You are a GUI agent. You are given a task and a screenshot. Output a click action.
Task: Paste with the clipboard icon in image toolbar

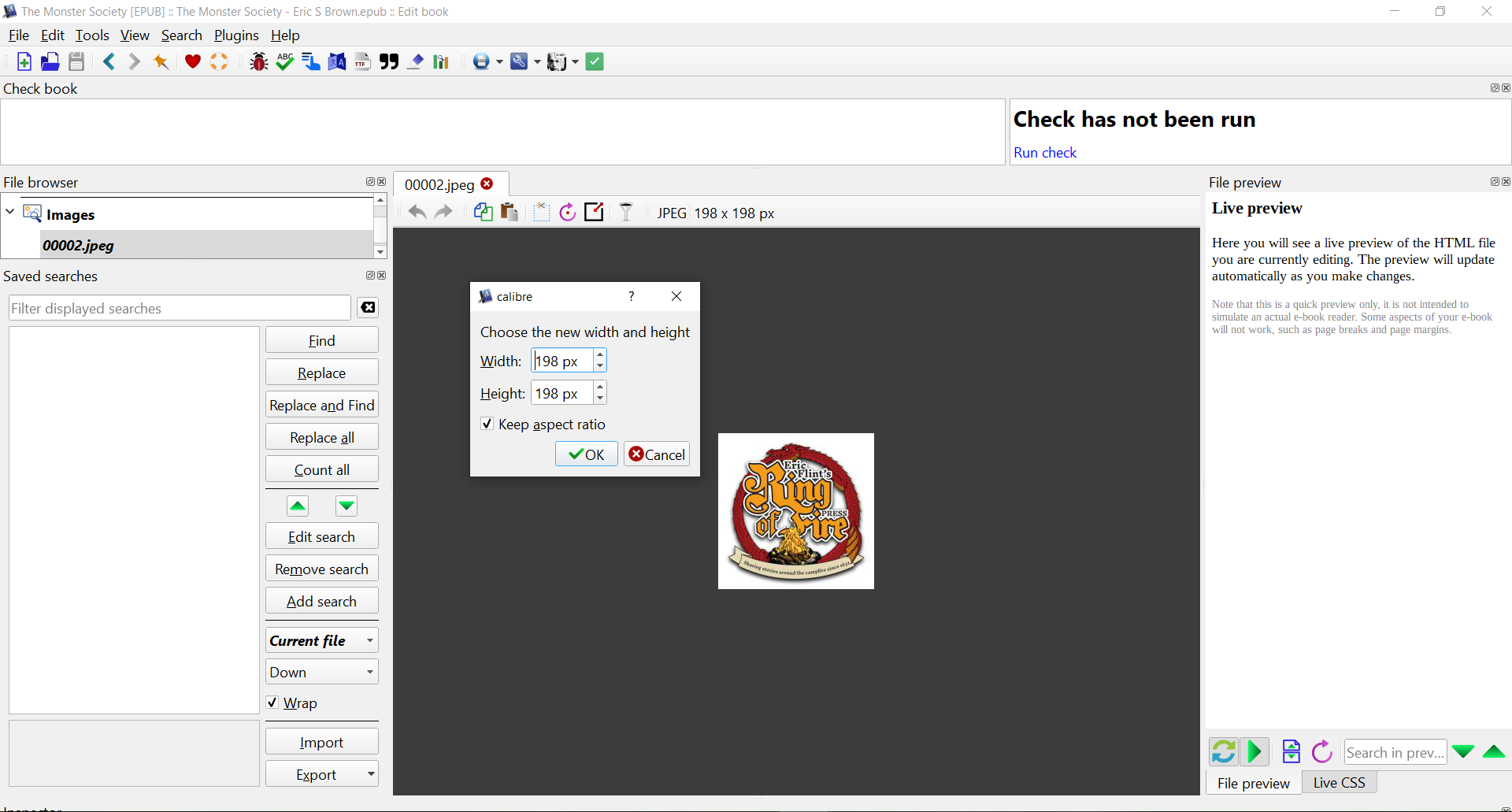coord(510,212)
